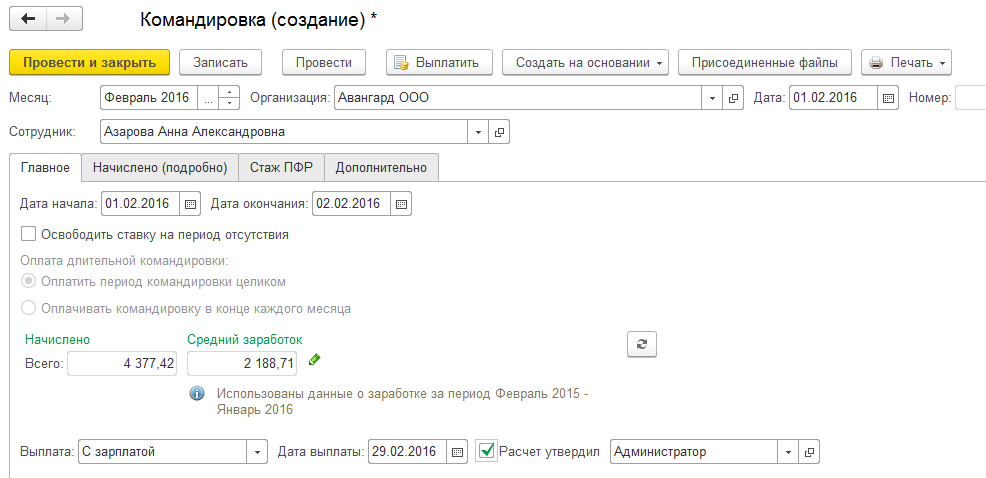Open Администратор record via open-form icon
Image resolution: width=986 pixels, height=478 pixels.
(809, 452)
